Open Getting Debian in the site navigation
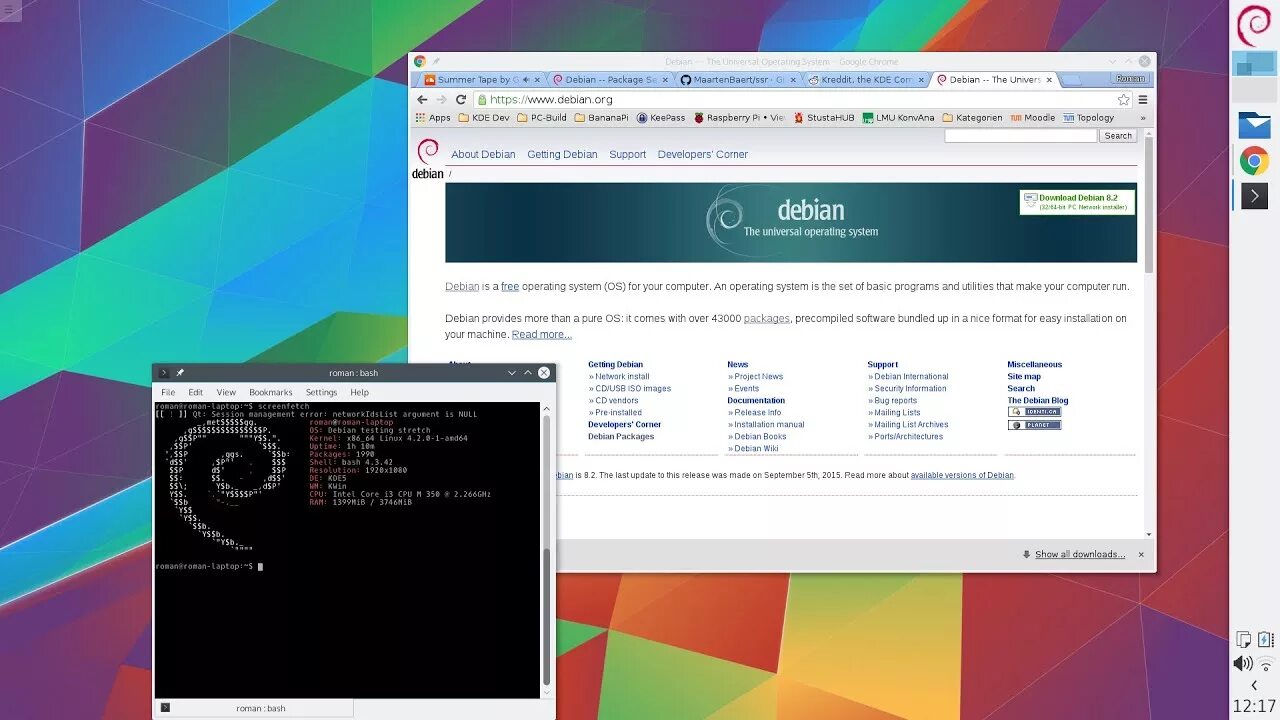 (562, 154)
